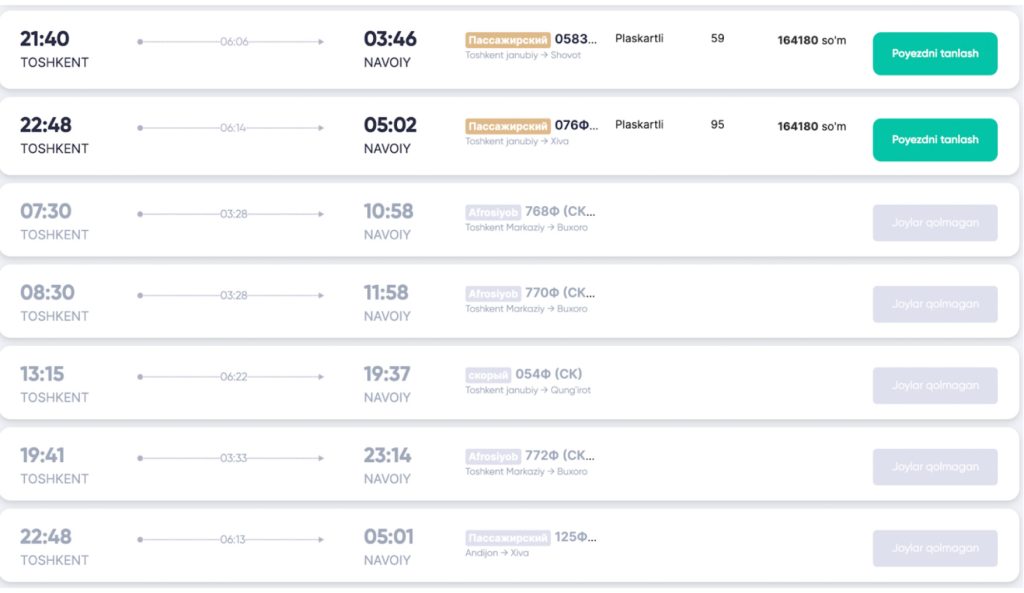Image resolution: width=1024 pixels, height=593 pixels.
Task: Click the Пассажирский badge on Andijon–Xiva train
Action: 508,538
